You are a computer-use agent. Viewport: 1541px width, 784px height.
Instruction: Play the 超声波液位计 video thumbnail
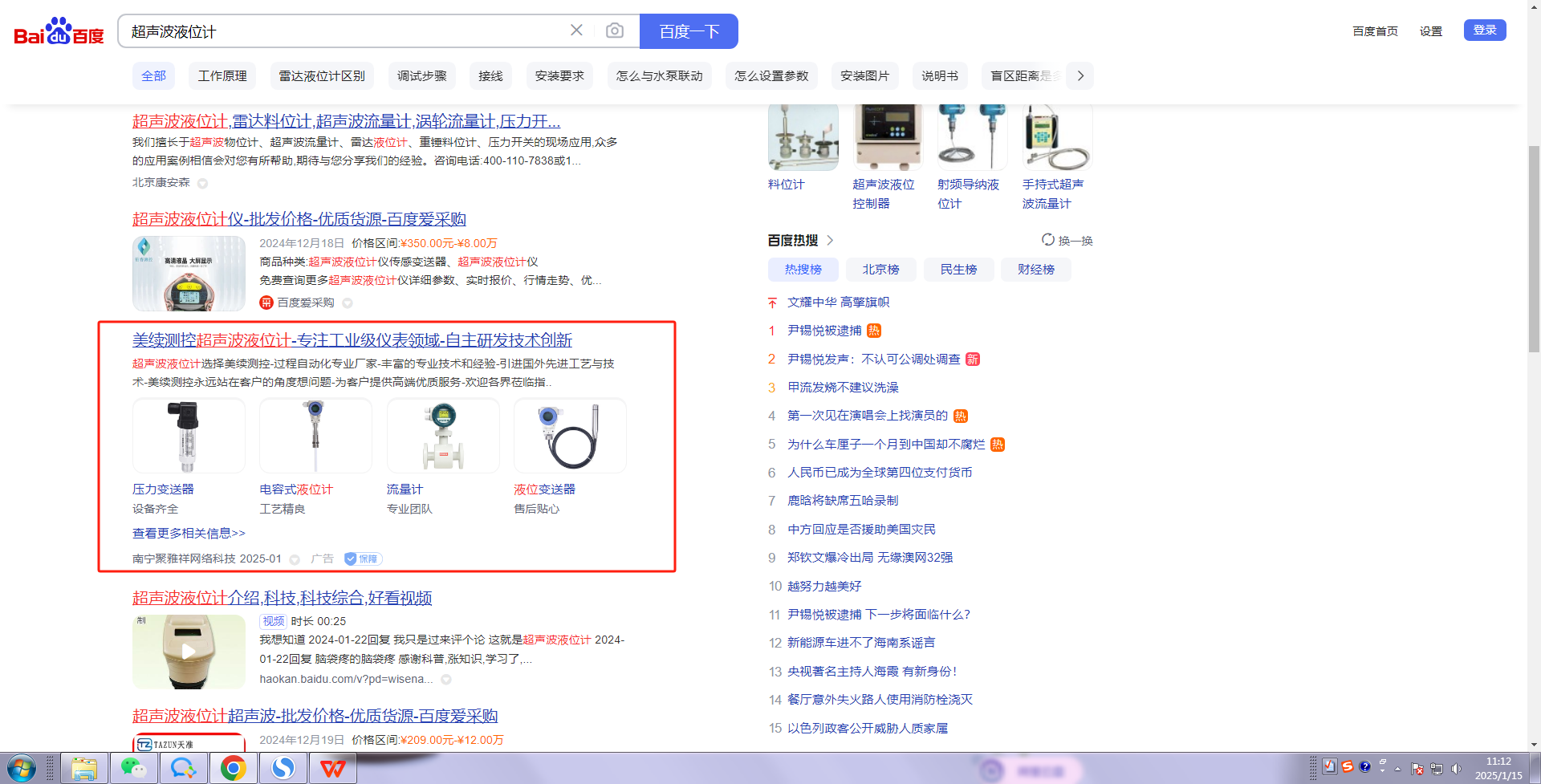(x=189, y=652)
